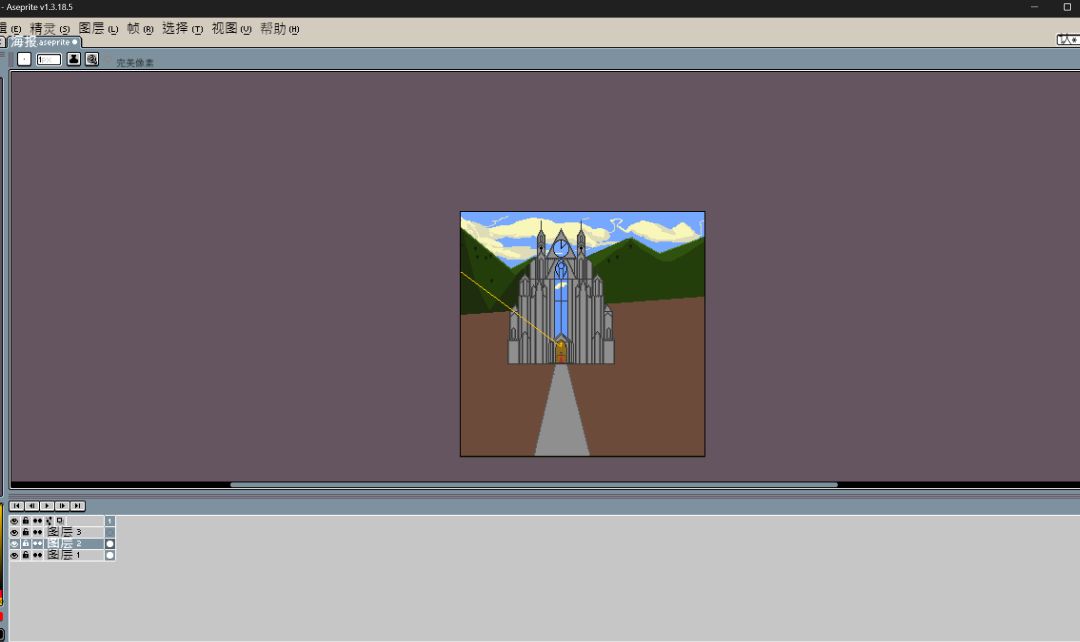The image size is (1080, 642).
Task: Toggle continuous dots on 图层 2
Action: [37, 543]
